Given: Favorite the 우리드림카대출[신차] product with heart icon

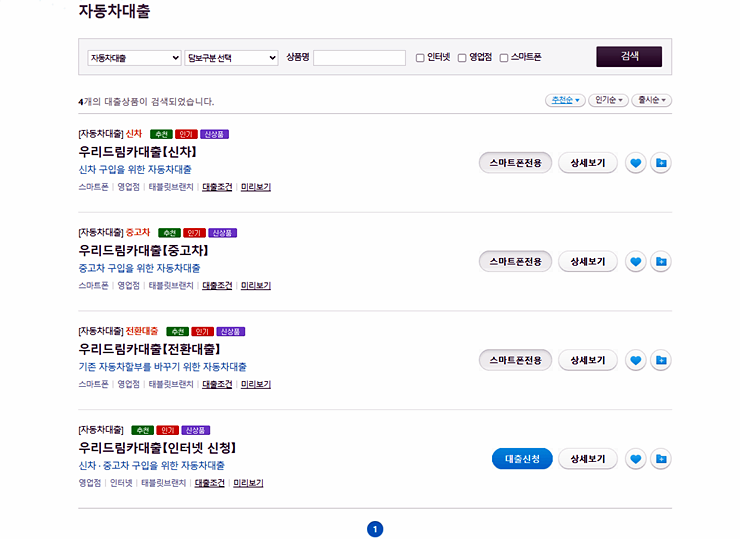Looking at the screenshot, I should point(636,163).
